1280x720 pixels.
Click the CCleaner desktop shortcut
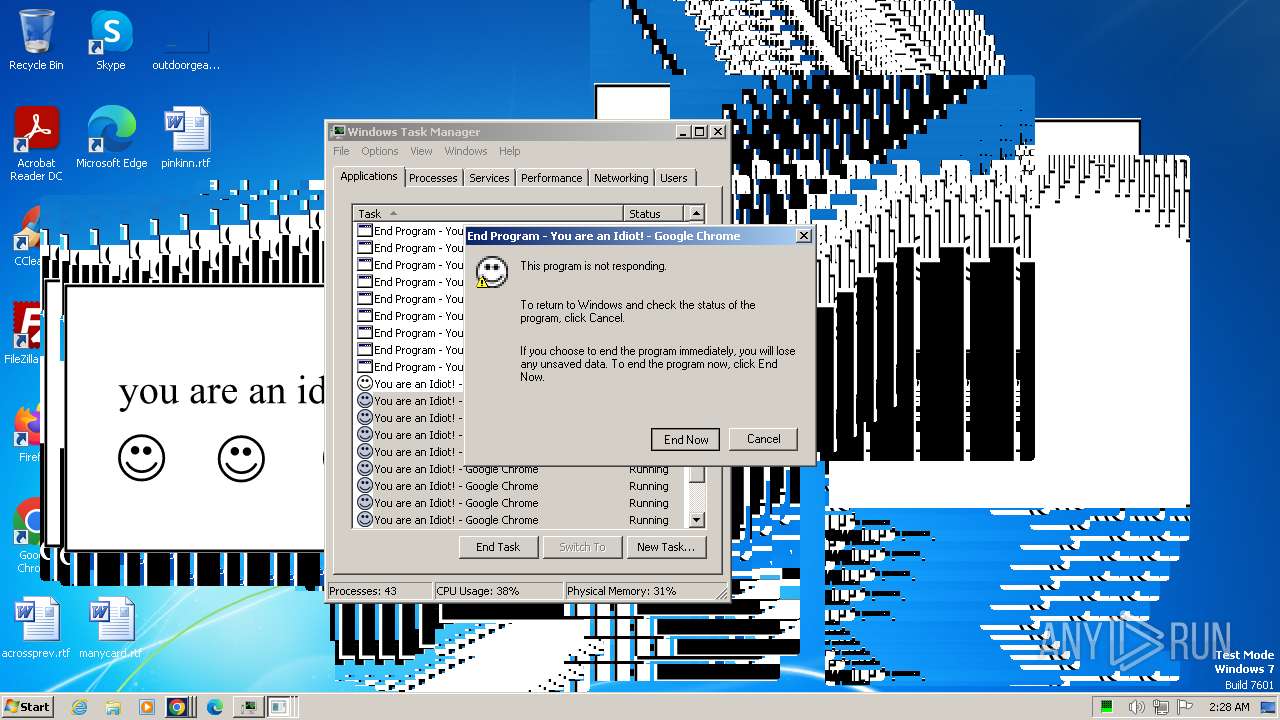(x=26, y=236)
